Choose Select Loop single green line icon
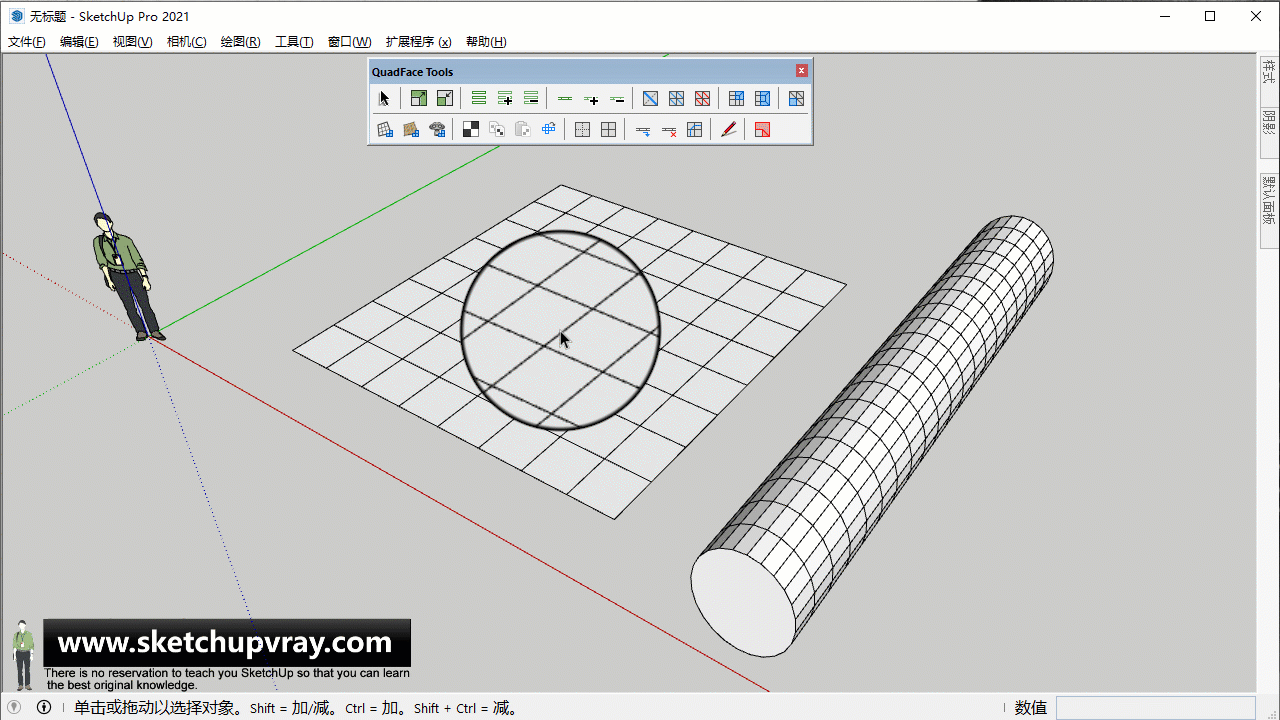The width and height of the screenshot is (1280, 720). [565, 98]
